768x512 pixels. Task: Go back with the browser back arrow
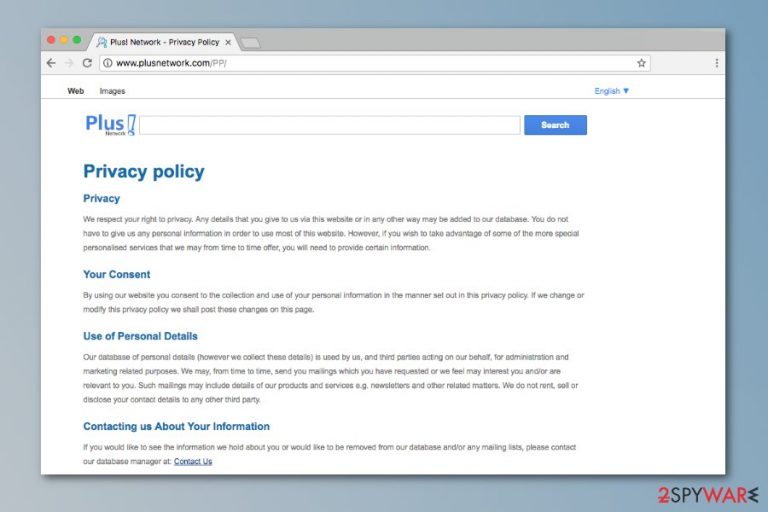coord(51,63)
